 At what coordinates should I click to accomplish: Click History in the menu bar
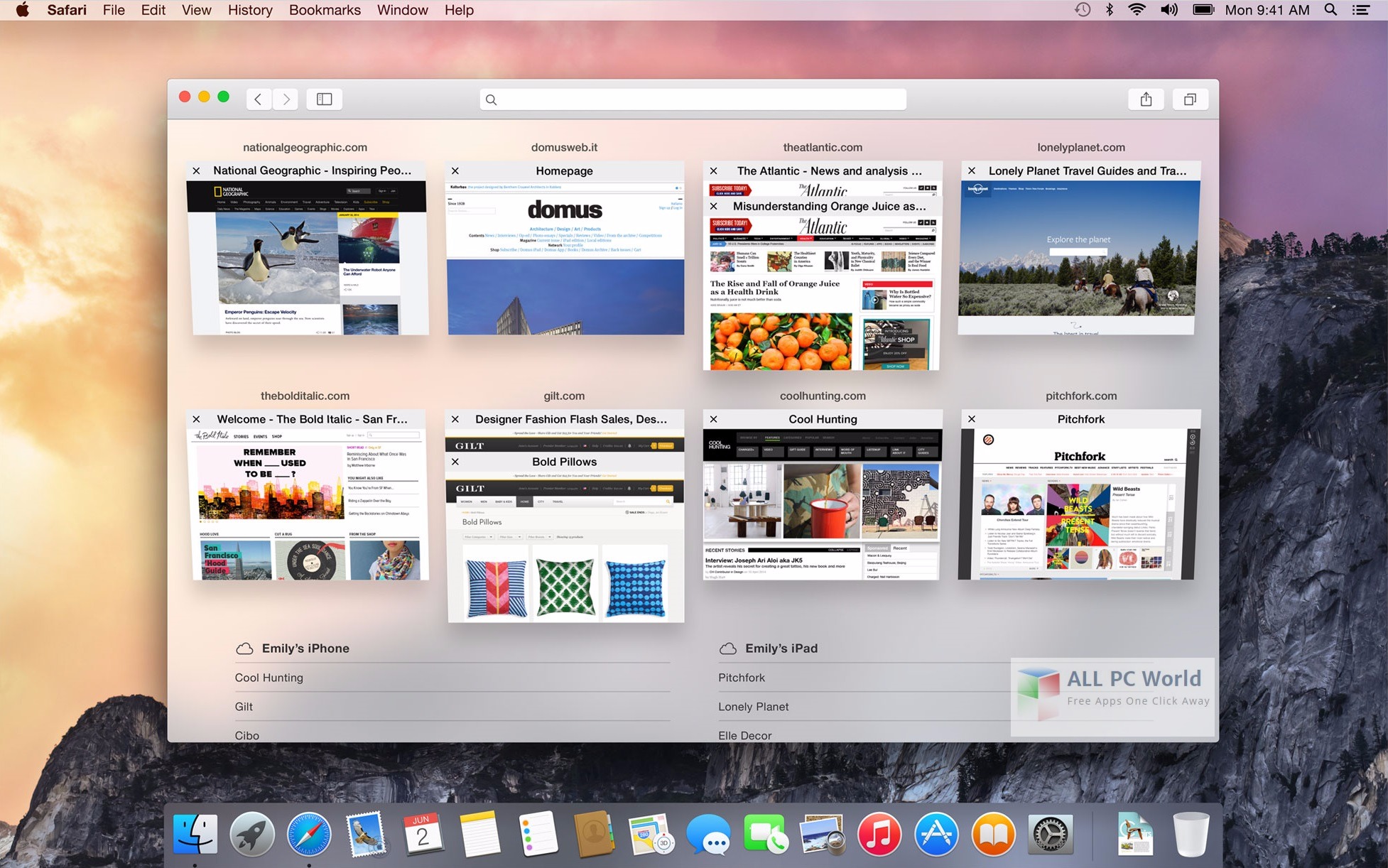[251, 9]
